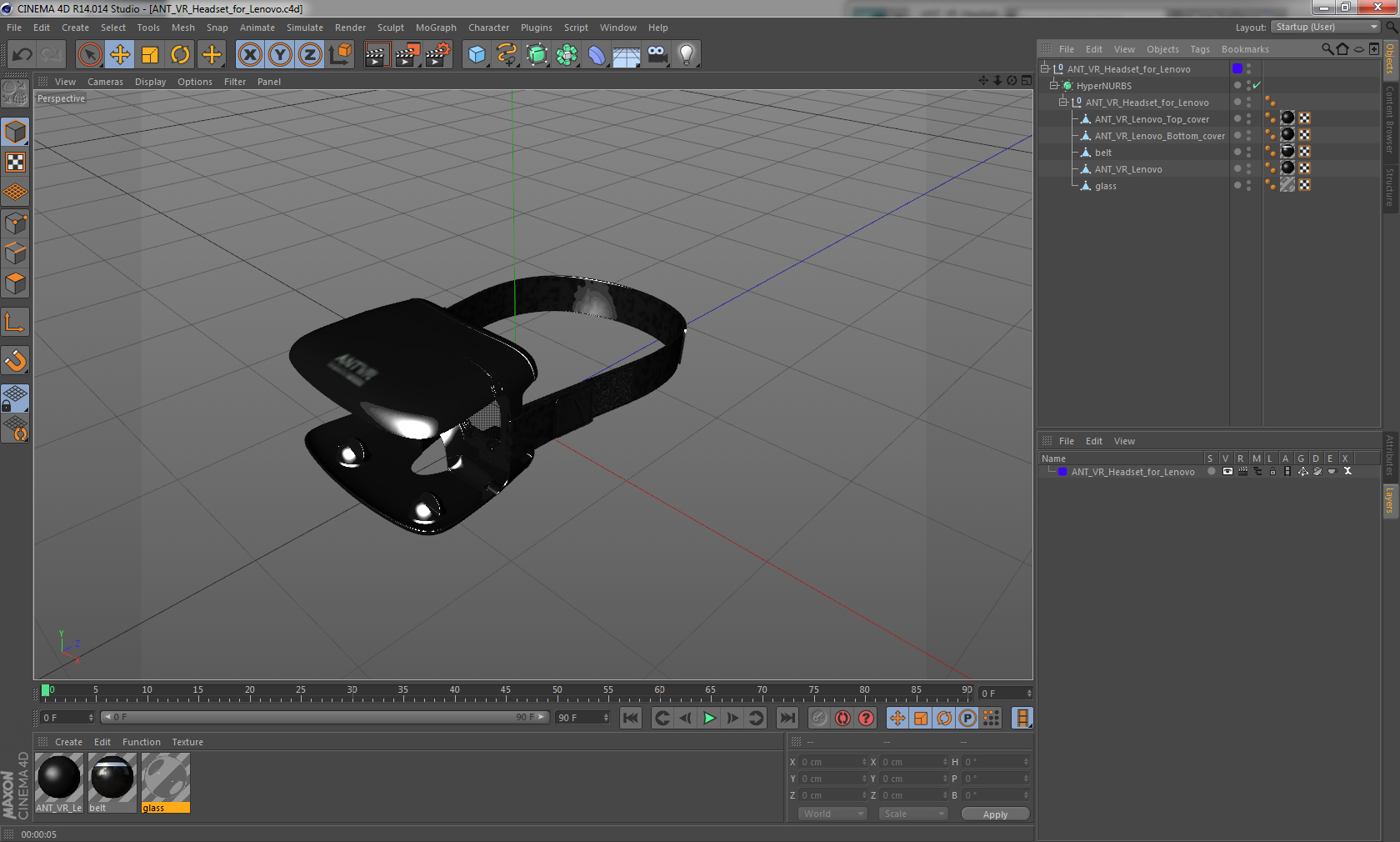Switch to Points mode
The height and width of the screenshot is (842, 1400).
(x=15, y=223)
